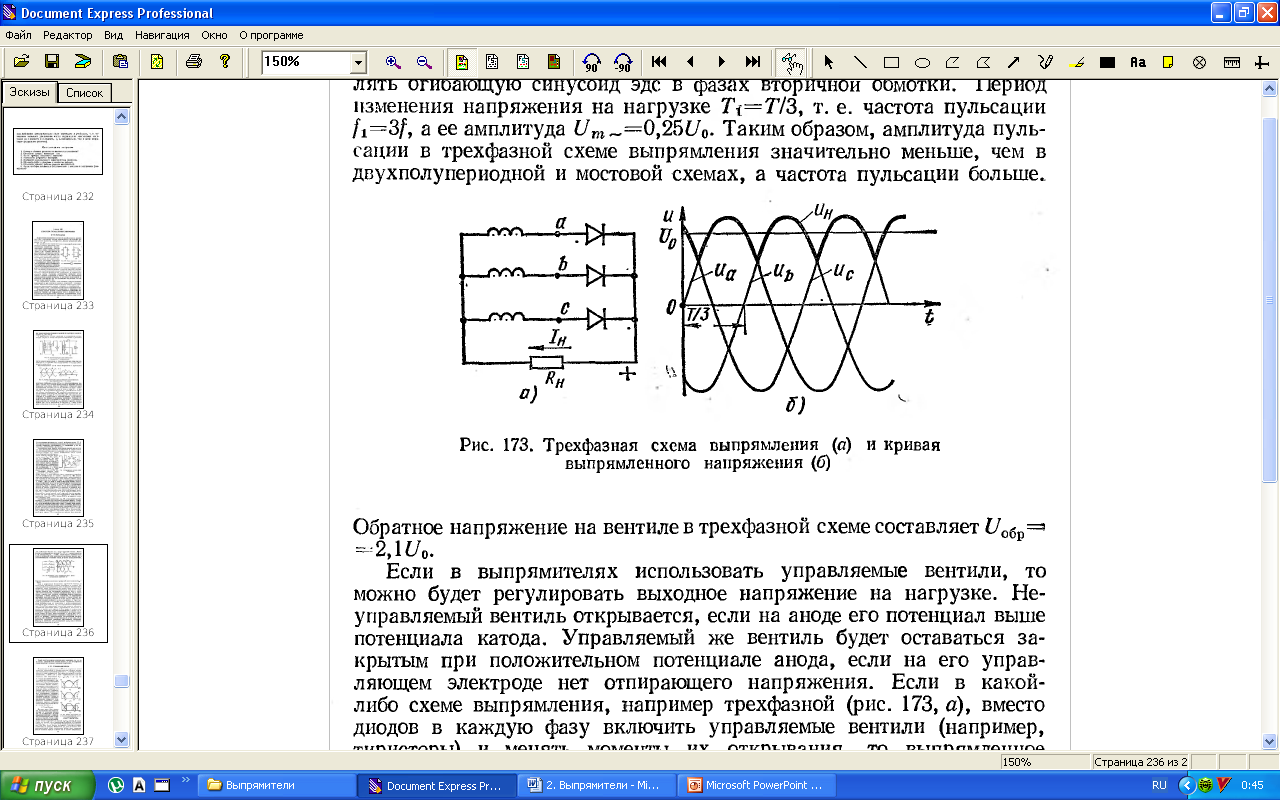Click the thumbnail panel scrollbar thumb
The height and width of the screenshot is (800, 1280).
click(122, 681)
